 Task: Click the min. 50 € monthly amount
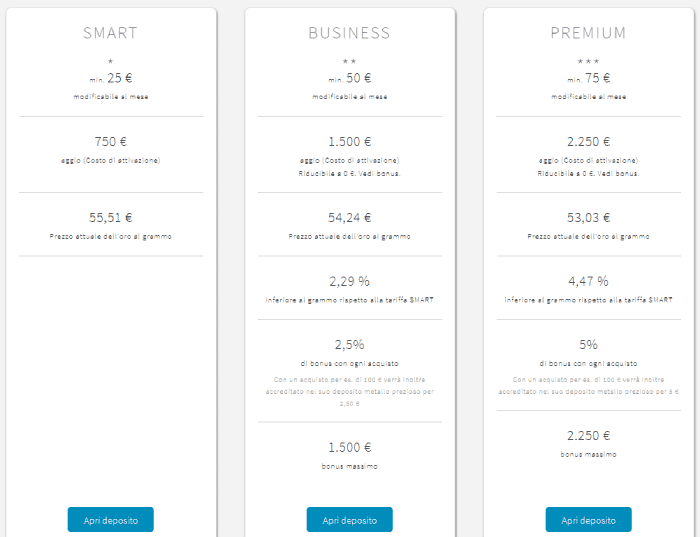(x=350, y=79)
